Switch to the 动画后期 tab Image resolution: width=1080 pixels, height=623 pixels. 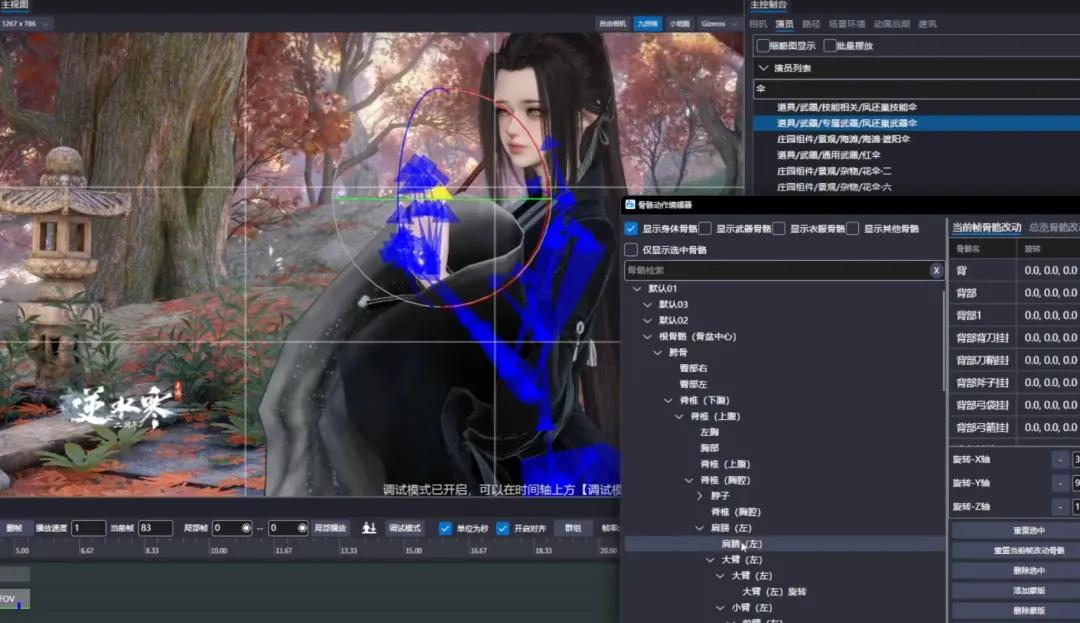coord(891,24)
